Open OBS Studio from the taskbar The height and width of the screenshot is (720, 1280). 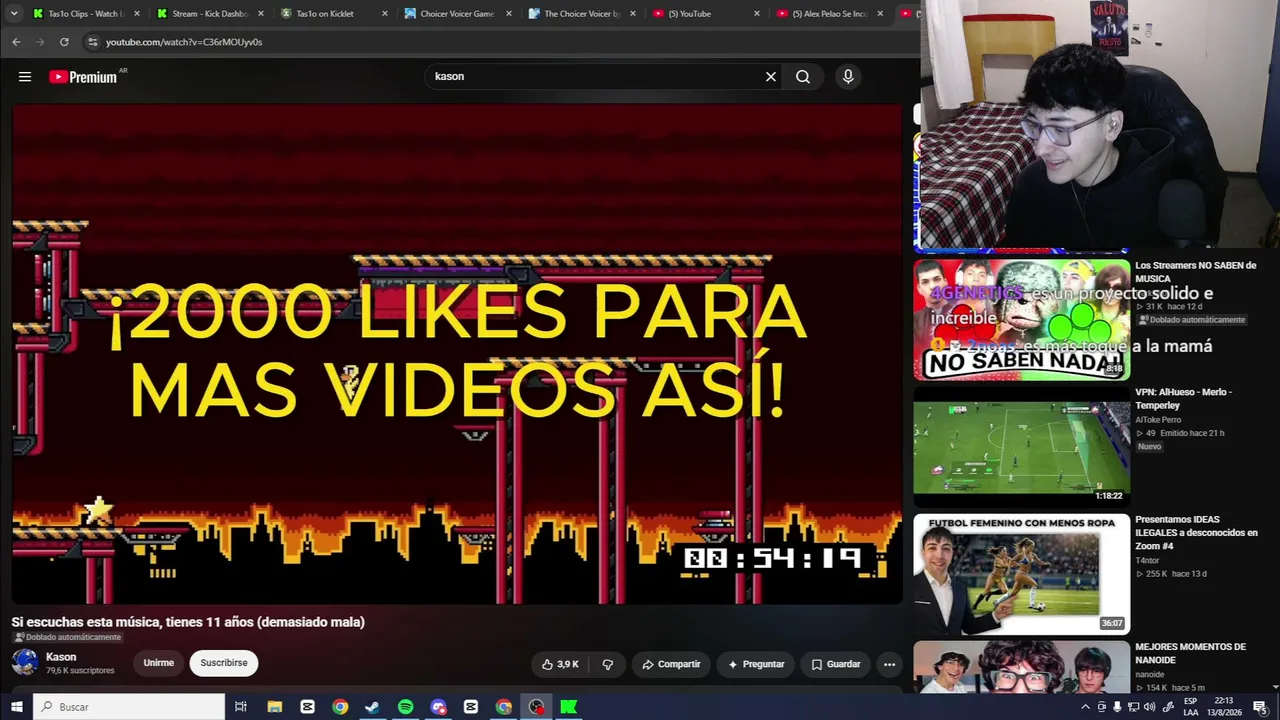point(536,707)
